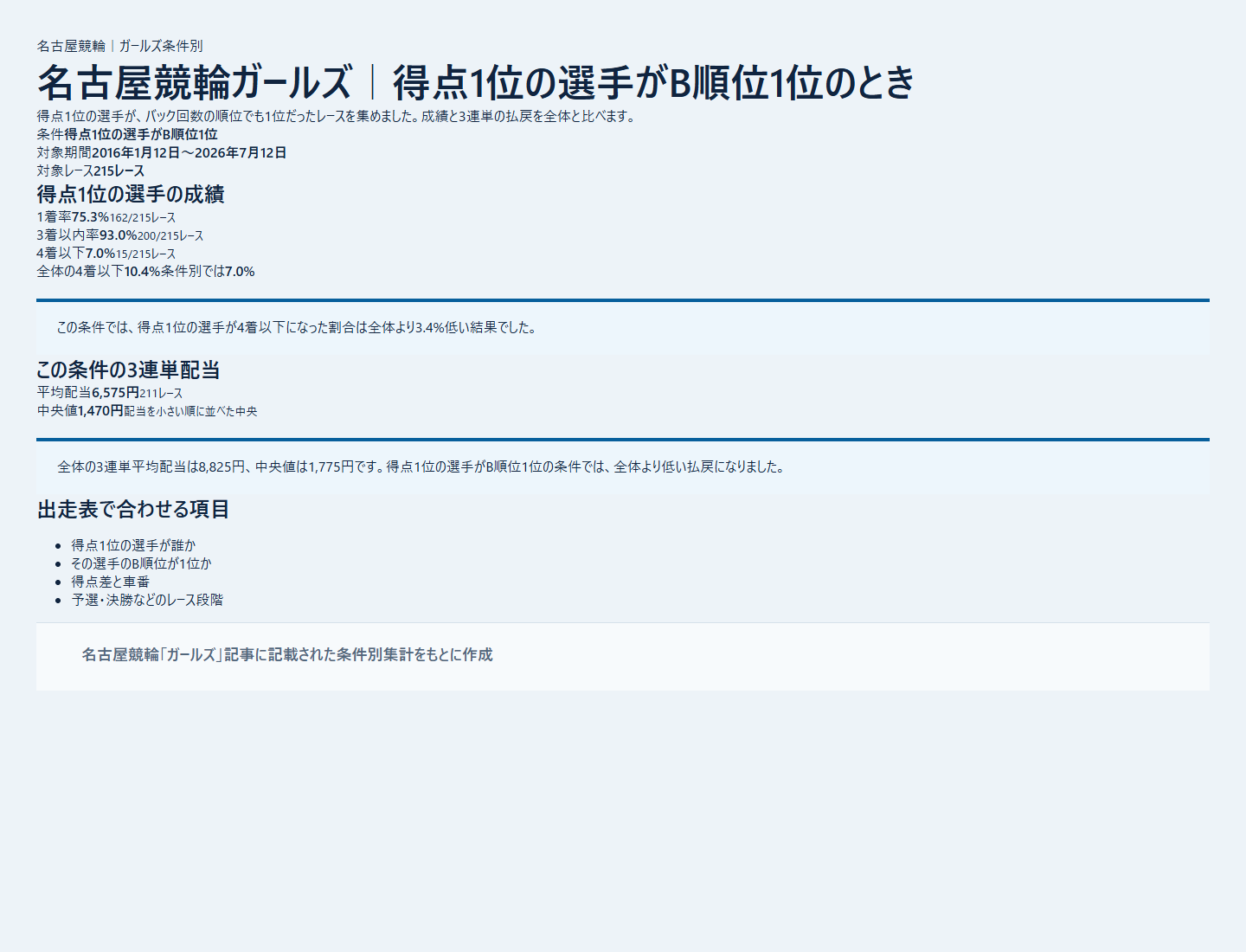Click the 4着以下 7.0% 15/215レース row
The width and height of the screenshot is (1246, 952).
click(106, 254)
